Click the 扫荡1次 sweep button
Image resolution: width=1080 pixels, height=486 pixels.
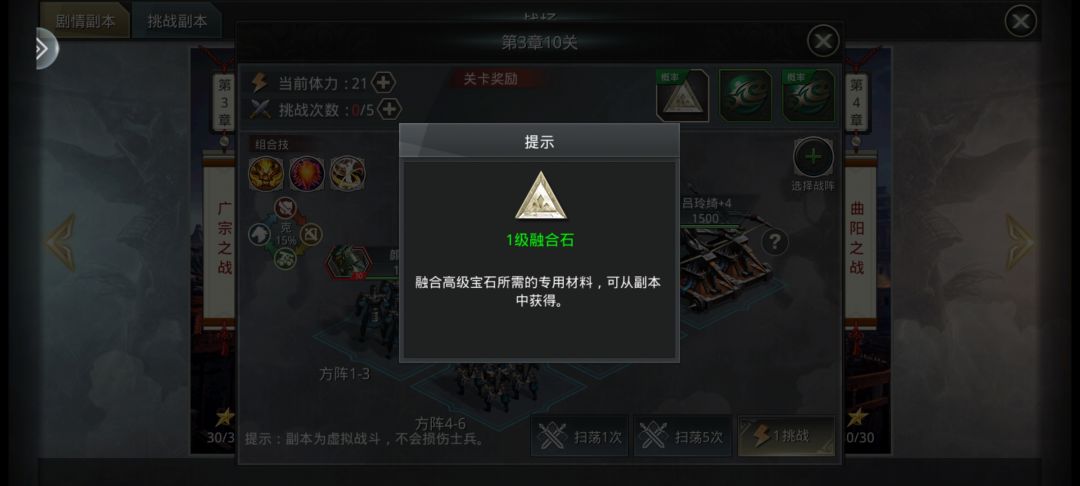(579, 436)
